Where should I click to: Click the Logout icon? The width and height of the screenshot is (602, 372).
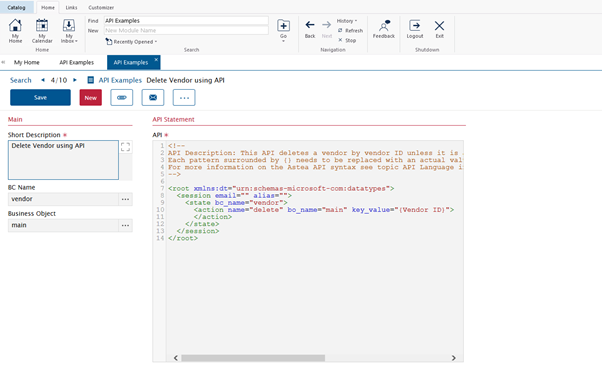pos(415,29)
